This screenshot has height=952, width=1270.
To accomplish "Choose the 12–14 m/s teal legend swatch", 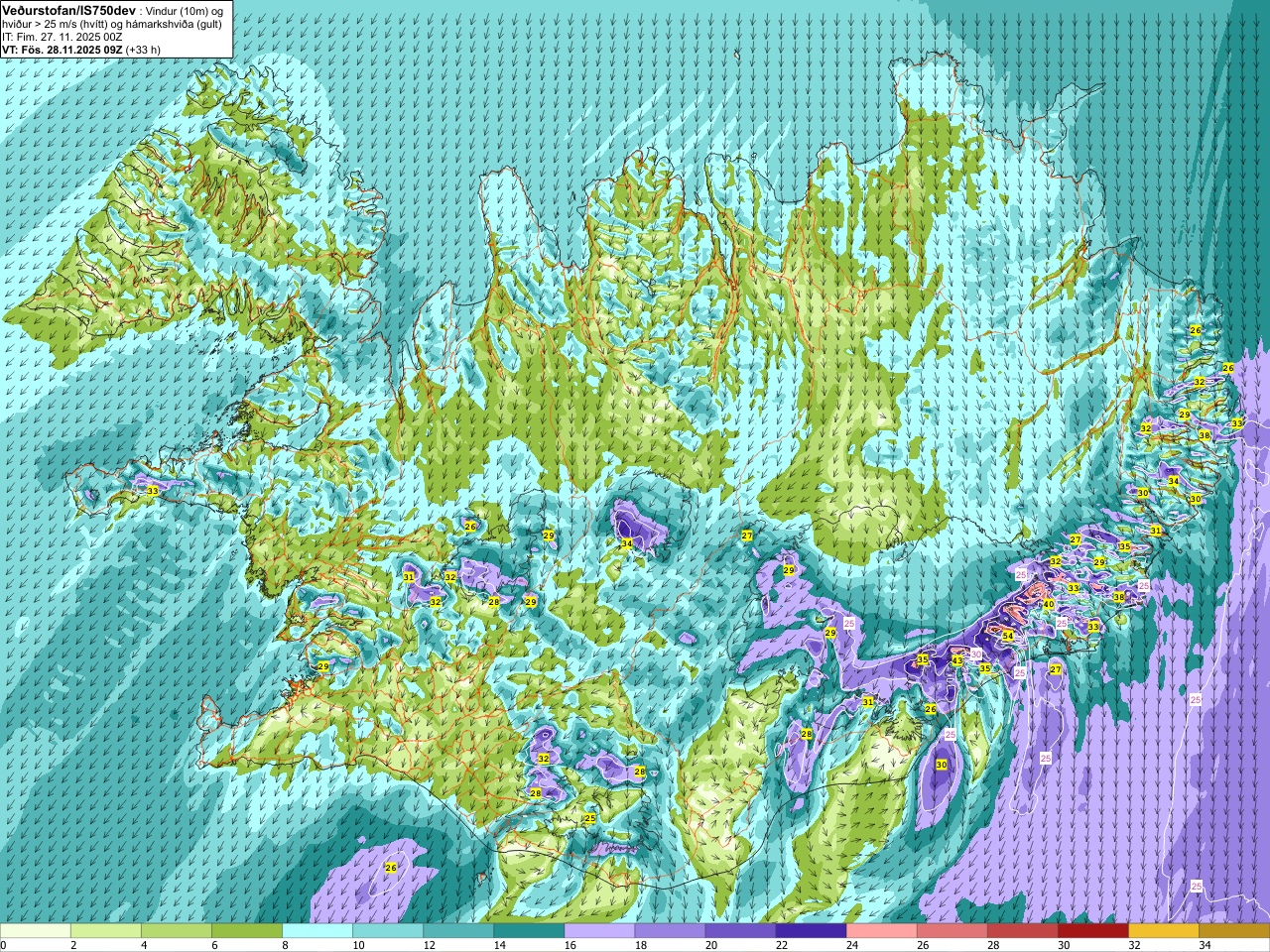I will click(458, 931).
